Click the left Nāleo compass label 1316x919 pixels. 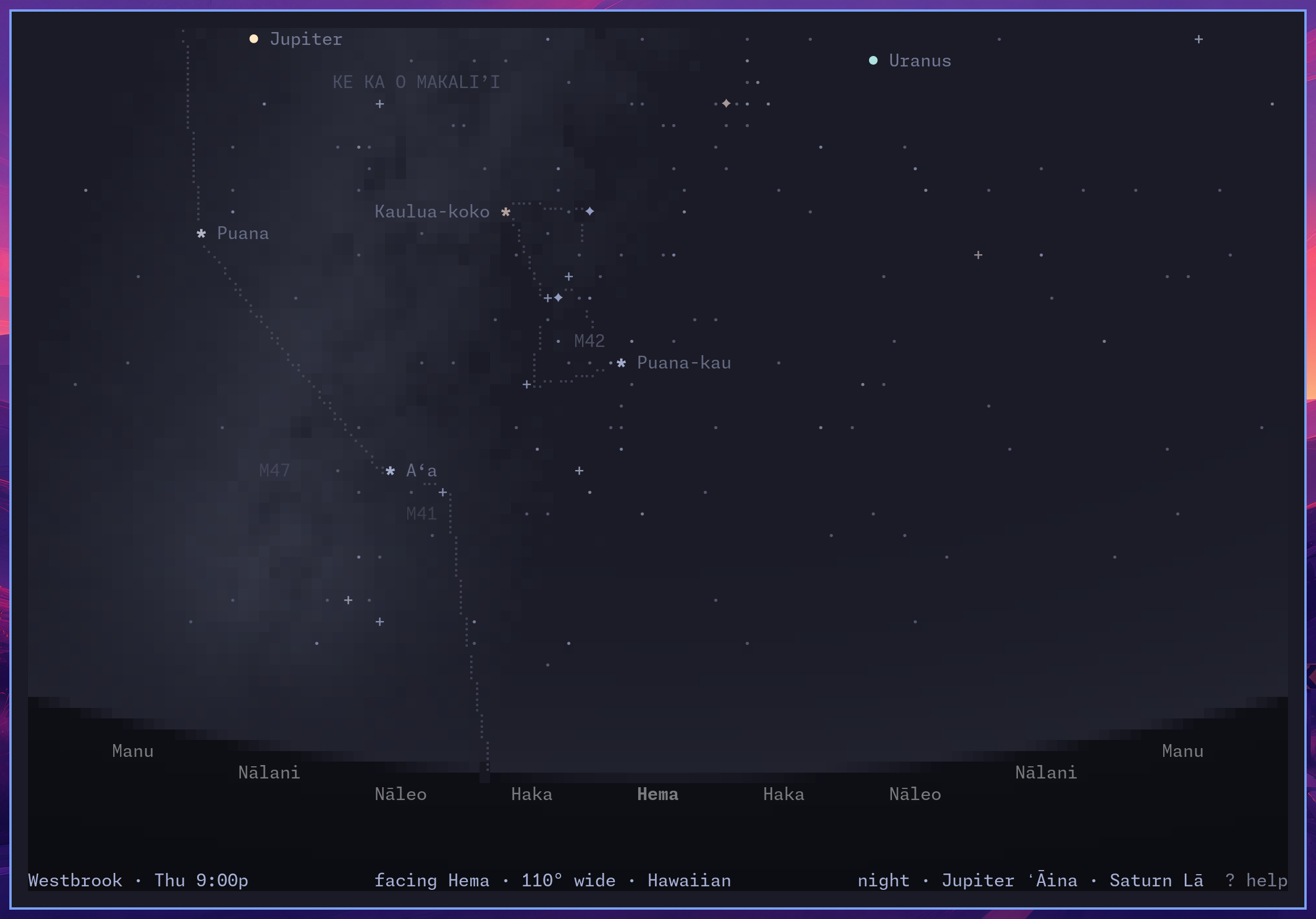point(400,794)
